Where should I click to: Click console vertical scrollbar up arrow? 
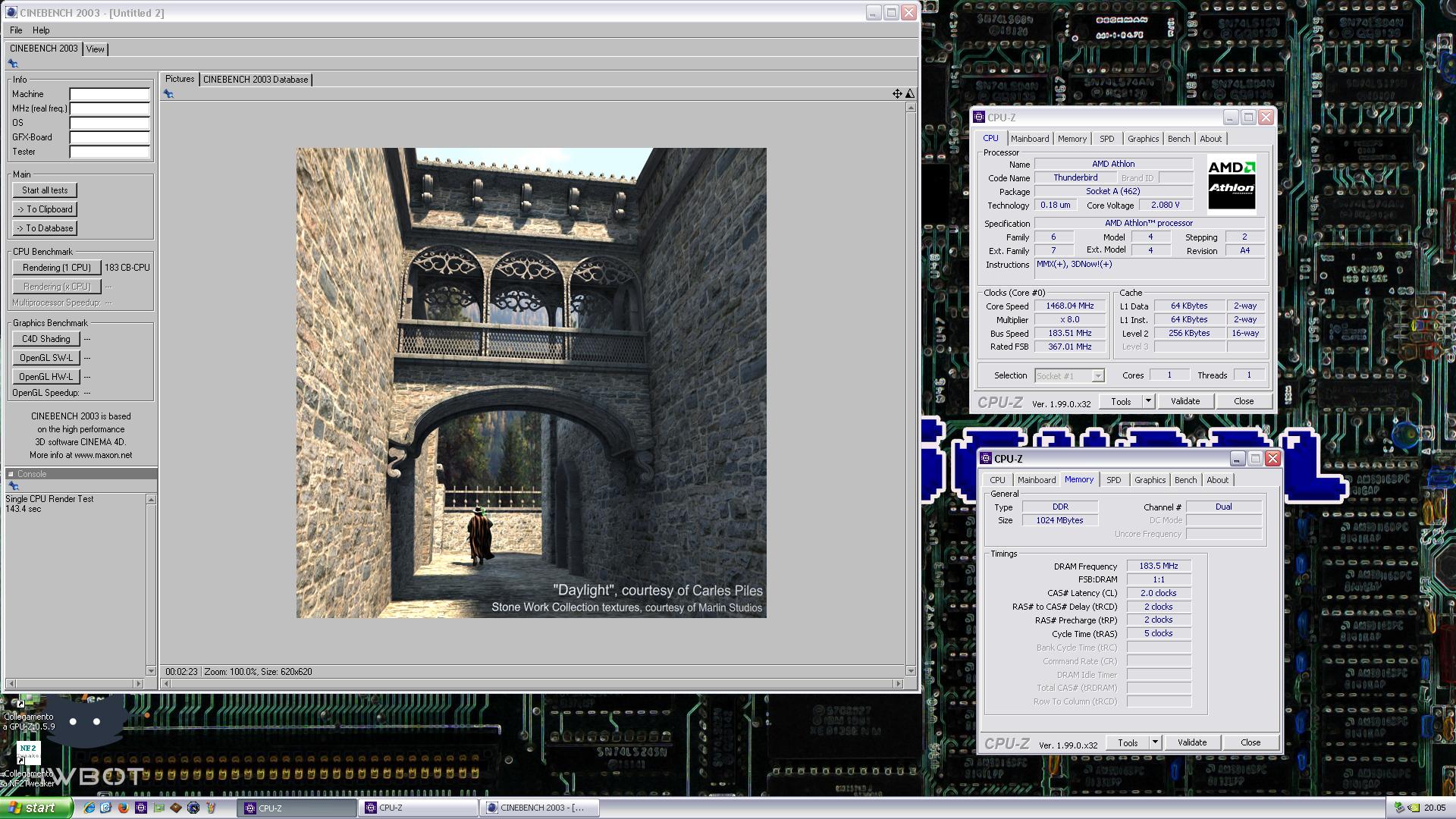click(x=151, y=499)
